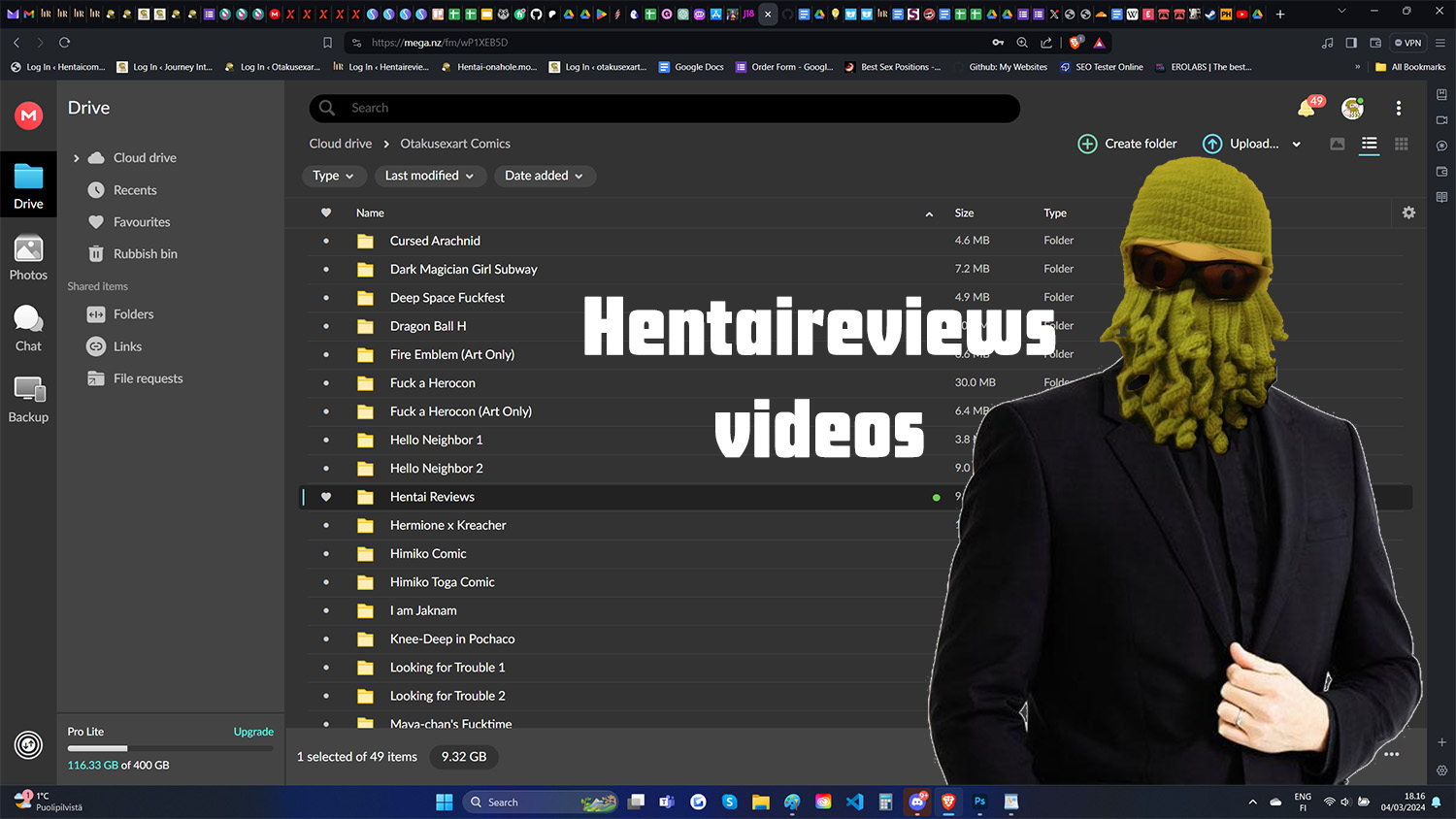Switch to grid view
This screenshot has width=1456, height=819.
1401,144
